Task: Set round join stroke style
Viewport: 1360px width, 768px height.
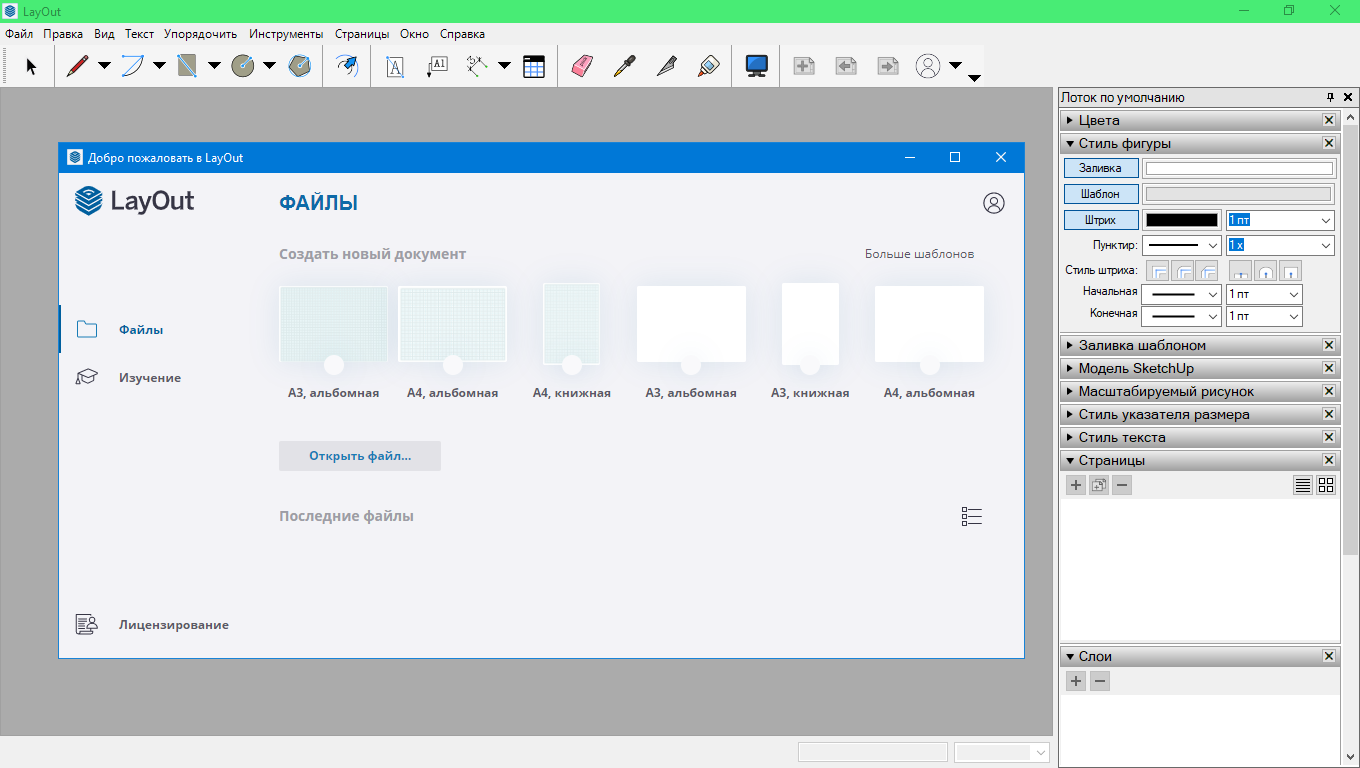Action: 1183,270
